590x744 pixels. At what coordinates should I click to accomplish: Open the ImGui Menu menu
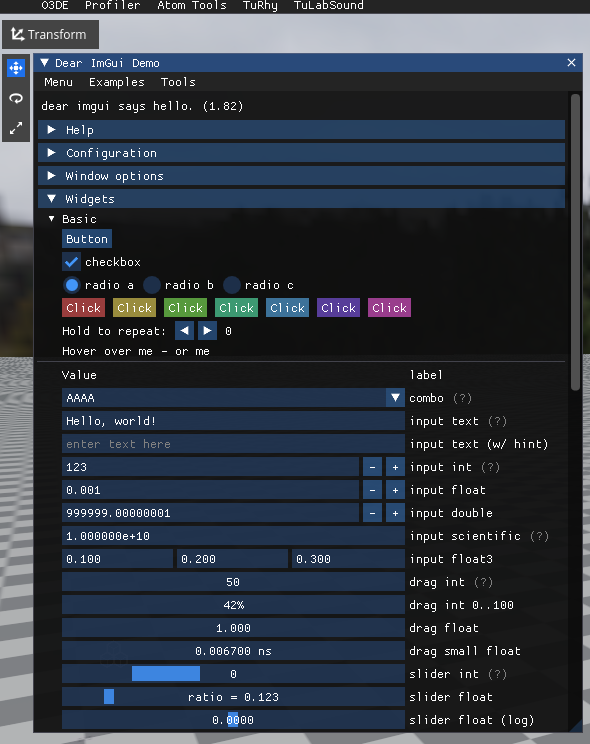click(58, 82)
